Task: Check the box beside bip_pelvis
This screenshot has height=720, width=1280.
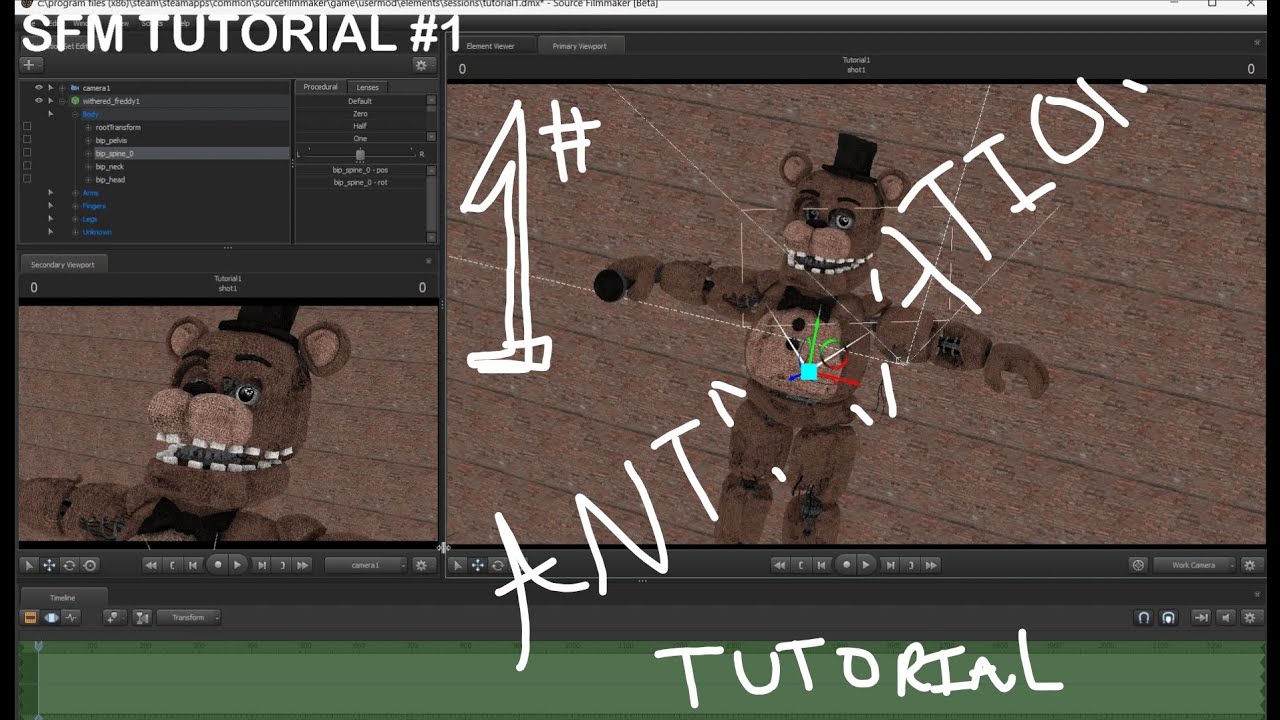Action: [x=27, y=140]
